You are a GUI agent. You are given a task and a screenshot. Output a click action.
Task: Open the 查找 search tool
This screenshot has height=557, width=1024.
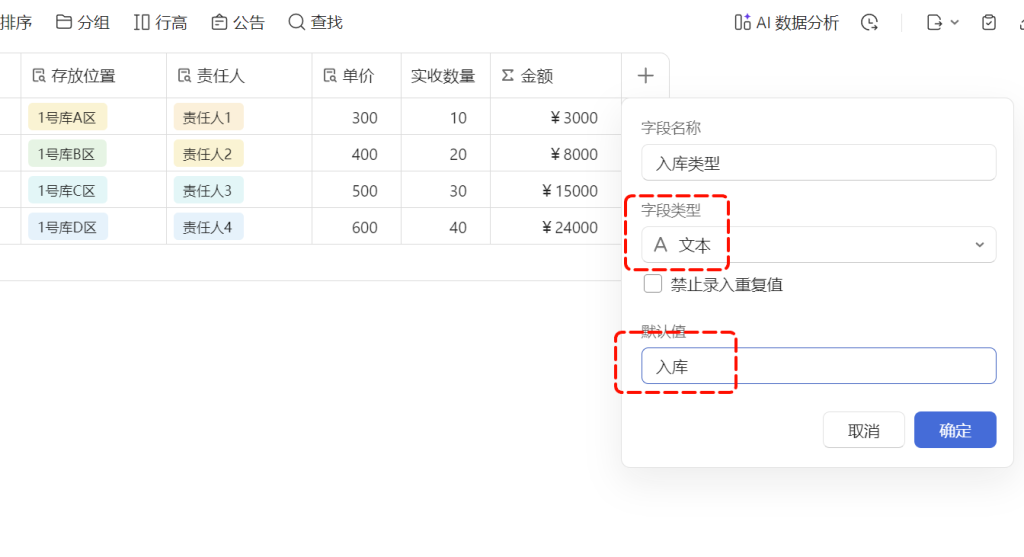[x=315, y=22]
